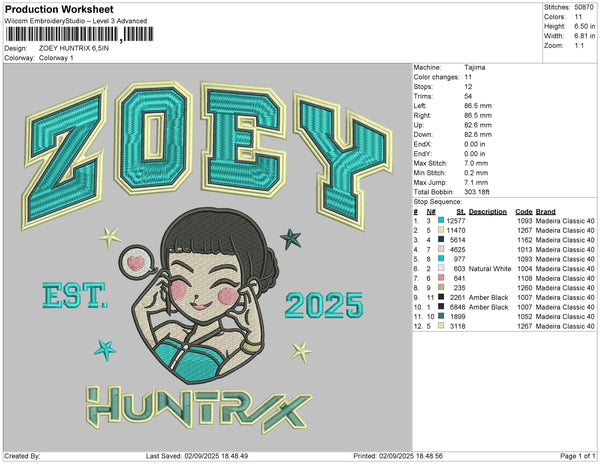Click the Machine value 'Tajima'
Screen dimensions: 600x464
[475, 67]
